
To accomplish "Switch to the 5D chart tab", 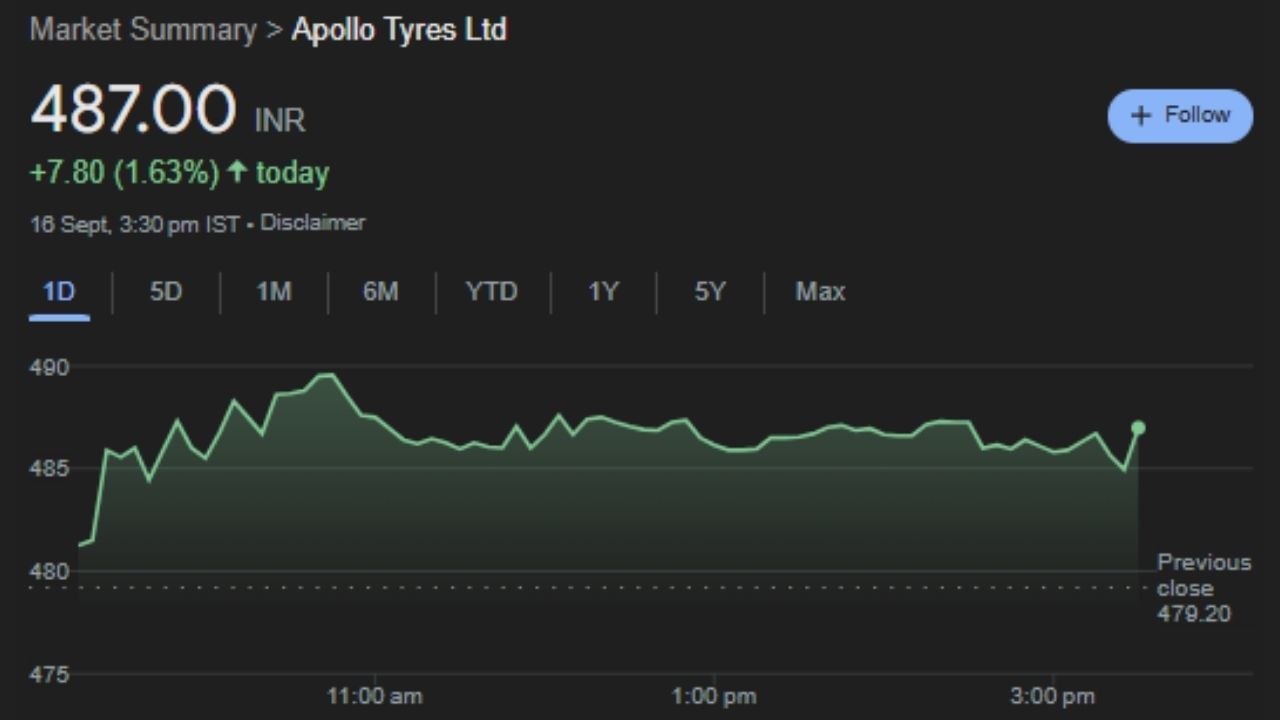I will [166, 292].
